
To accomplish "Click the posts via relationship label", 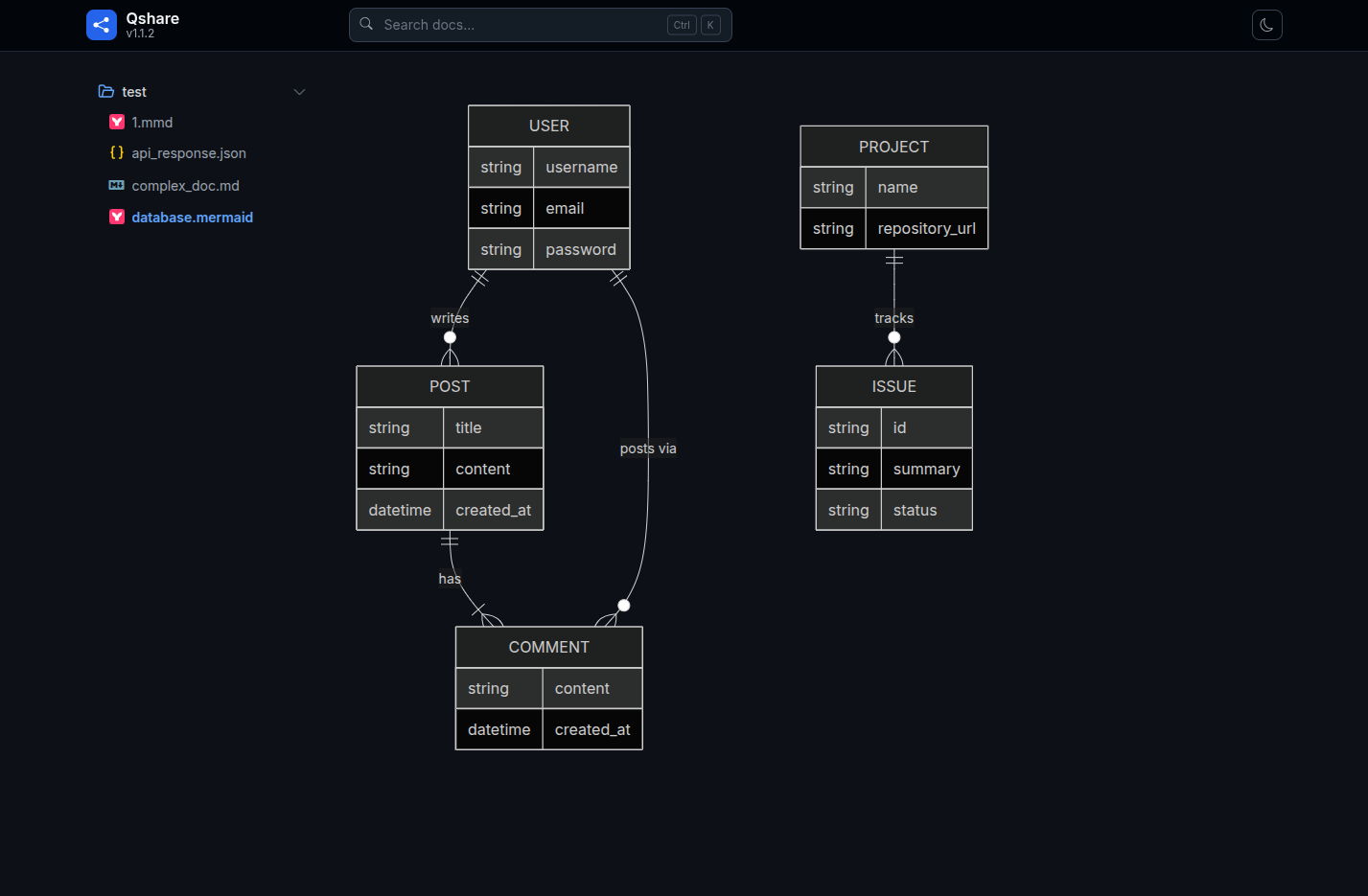I will click(x=648, y=448).
